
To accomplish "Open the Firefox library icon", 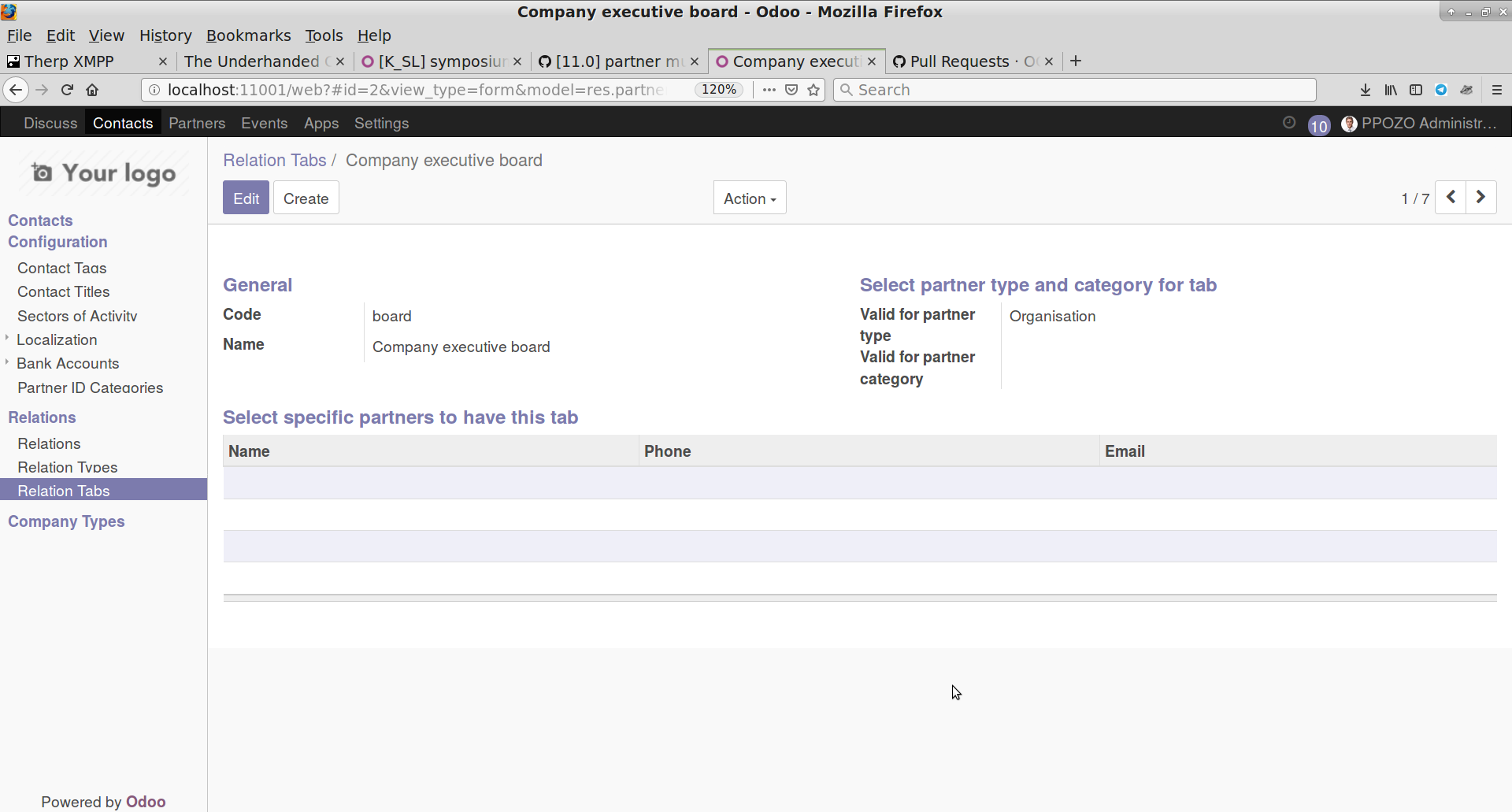I will click(x=1391, y=90).
